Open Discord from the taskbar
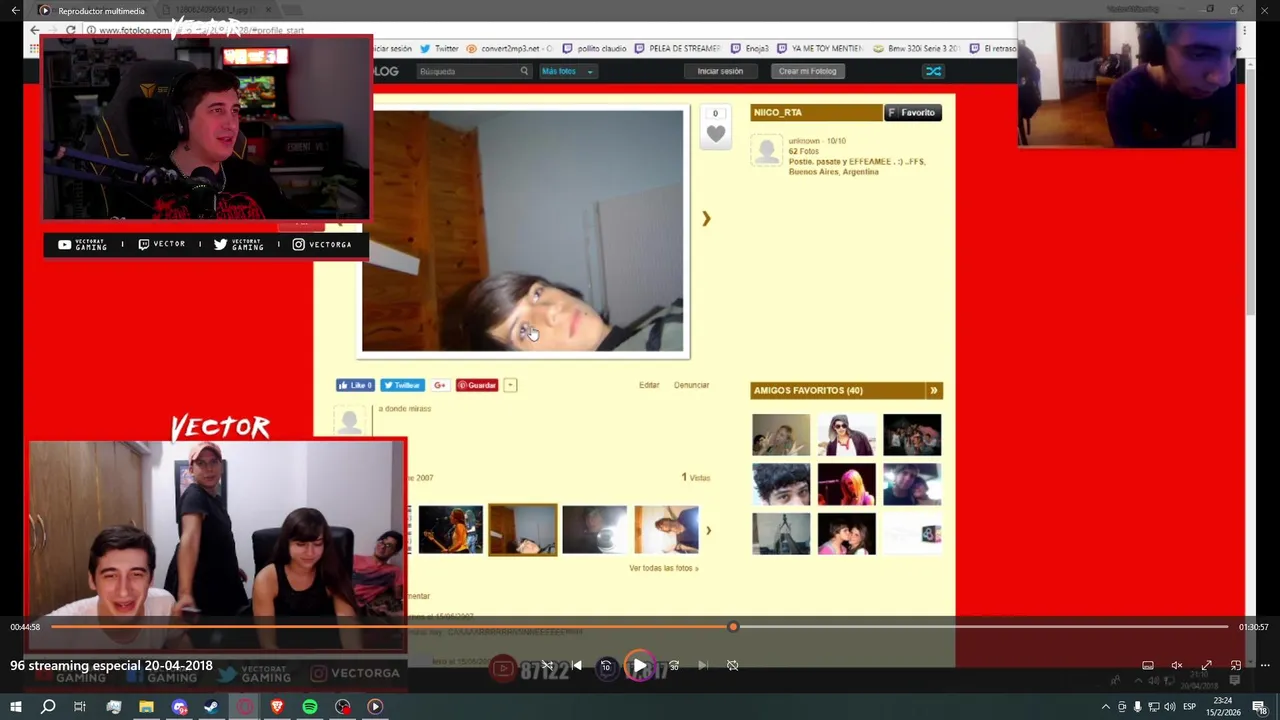Screen dimensions: 1280x720 click(179, 707)
